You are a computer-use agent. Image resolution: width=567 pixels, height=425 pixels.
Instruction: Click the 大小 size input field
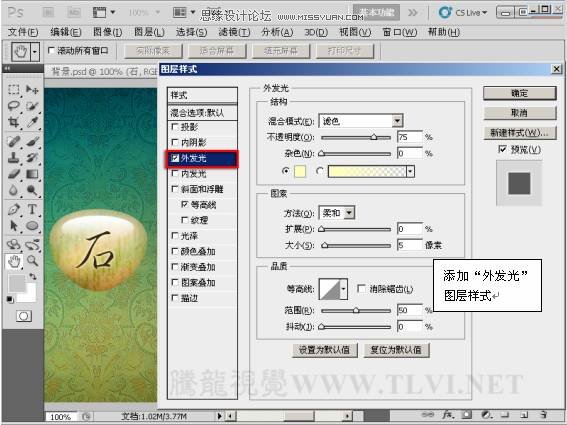tap(410, 245)
